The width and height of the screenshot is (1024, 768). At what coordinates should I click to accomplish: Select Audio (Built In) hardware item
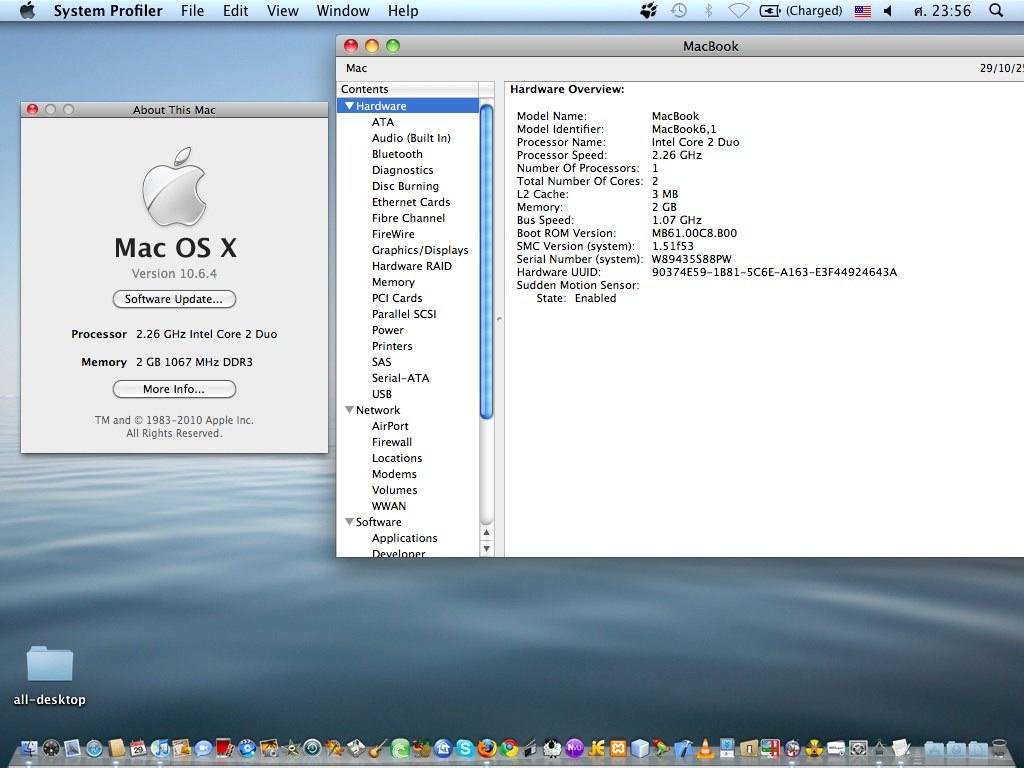[411, 138]
